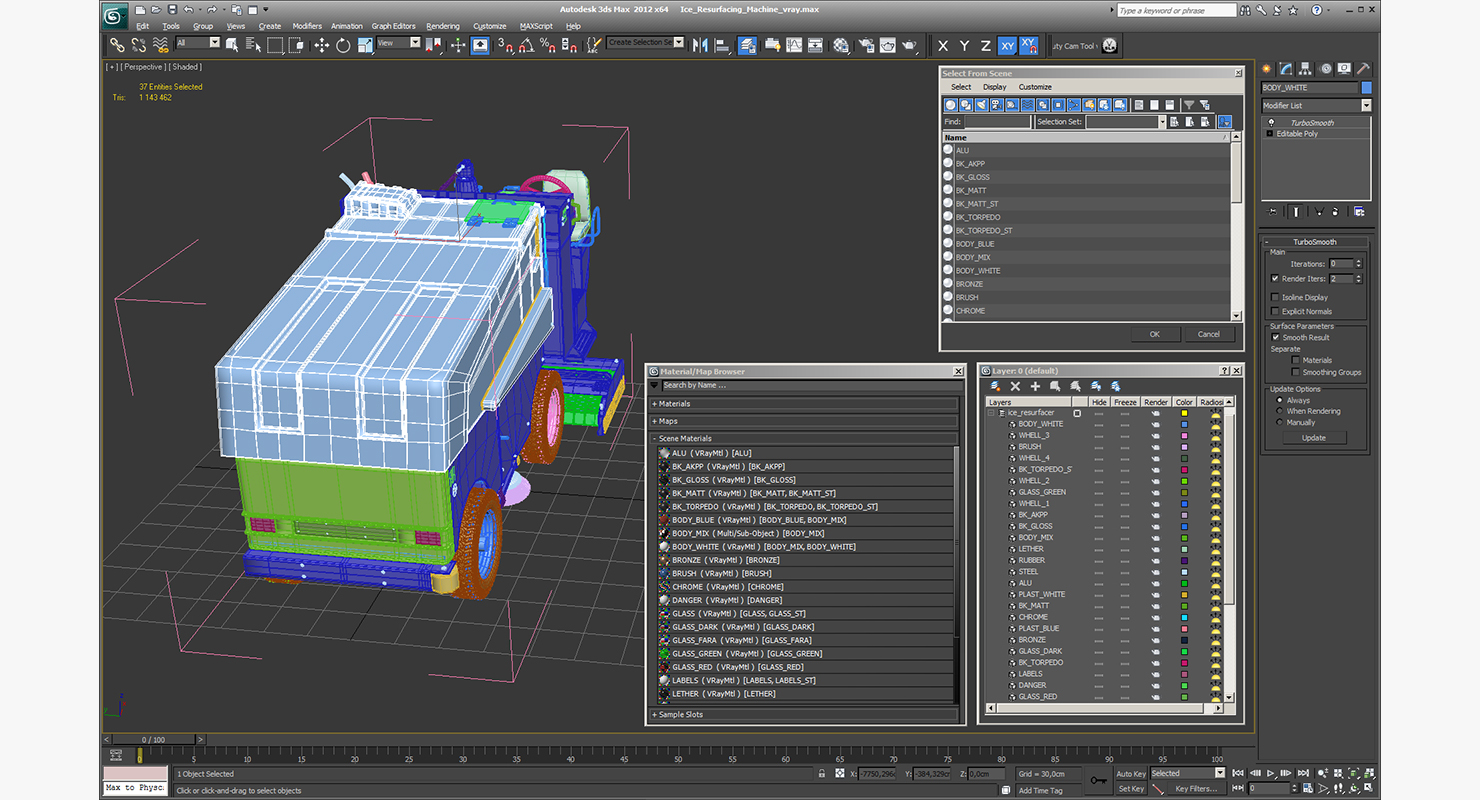
Task: Toggle Smooth Result checkbox
Action: click(x=1275, y=337)
